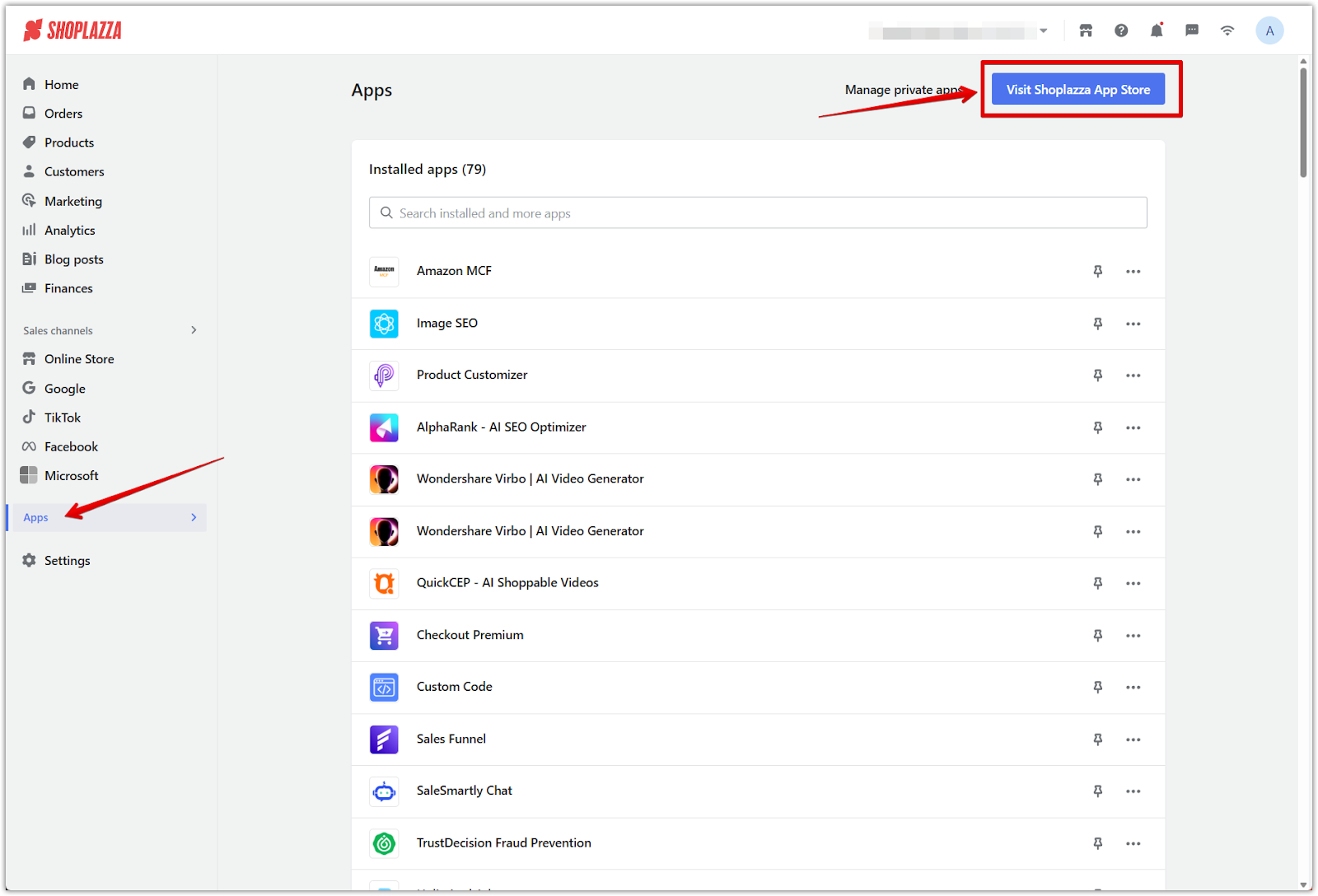Go to Home in sidebar
Image resolution: width=1318 pixels, height=896 pixels.
point(62,84)
